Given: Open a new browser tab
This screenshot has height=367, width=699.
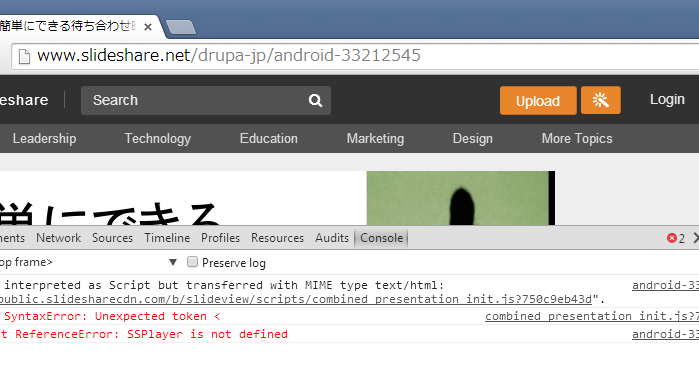Looking at the screenshot, I should 181,27.
